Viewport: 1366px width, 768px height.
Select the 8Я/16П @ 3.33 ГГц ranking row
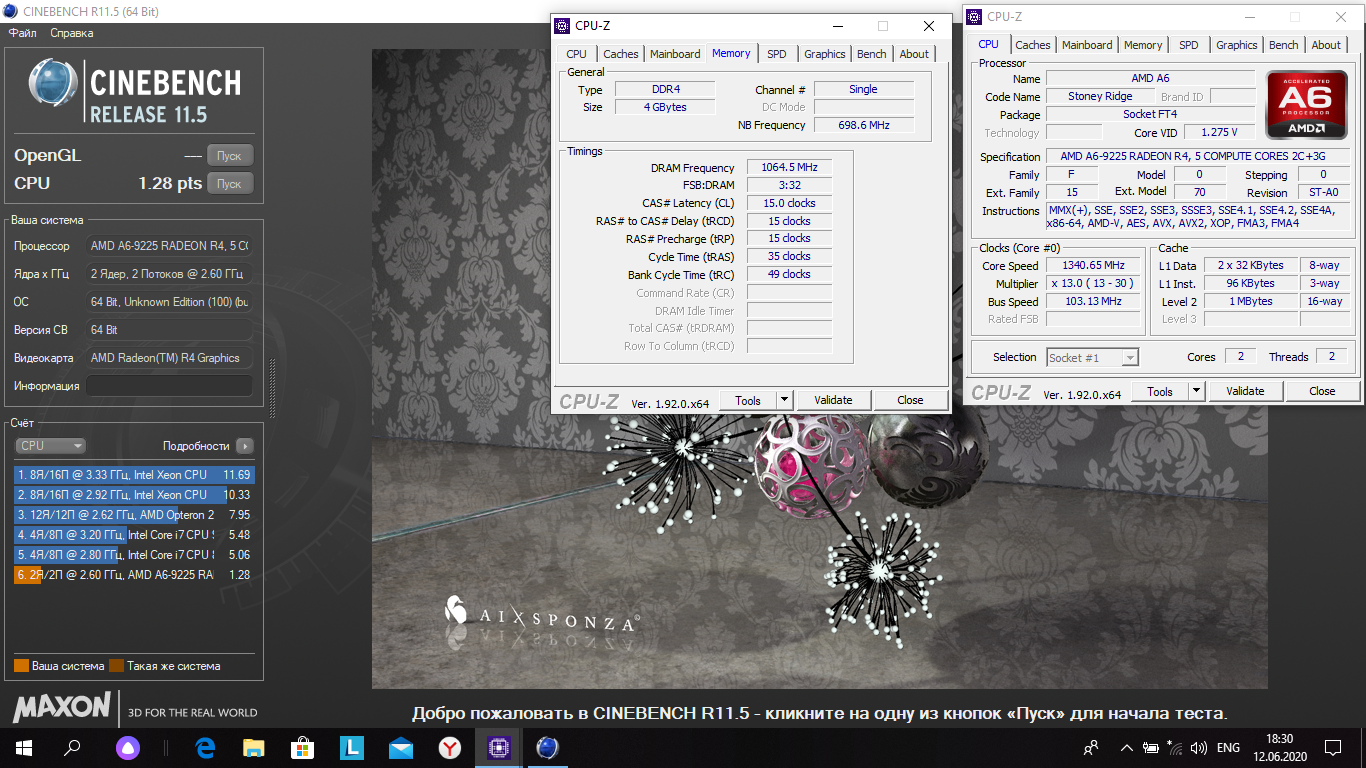[x=134, y=475]
